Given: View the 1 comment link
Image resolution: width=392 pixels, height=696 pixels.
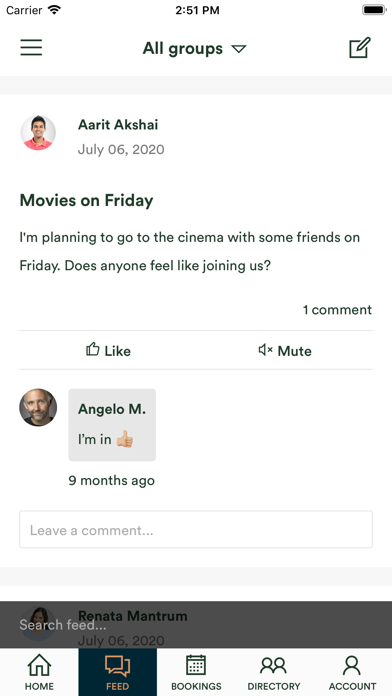Looking at the screenshot, I should [337, 310].
